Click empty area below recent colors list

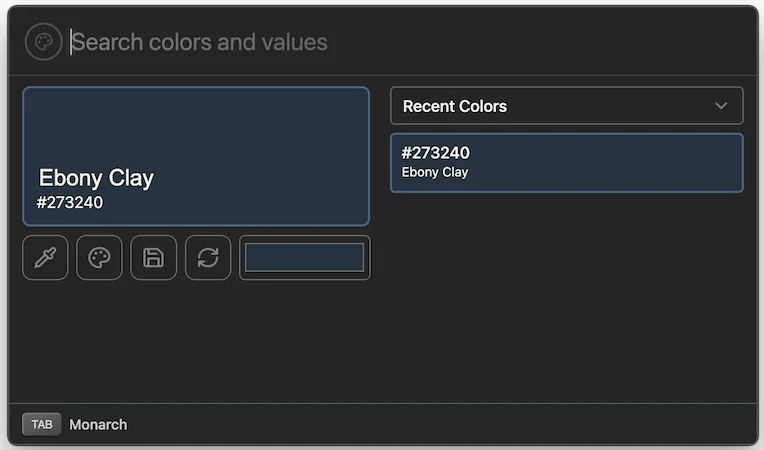(x=566, y=300)
